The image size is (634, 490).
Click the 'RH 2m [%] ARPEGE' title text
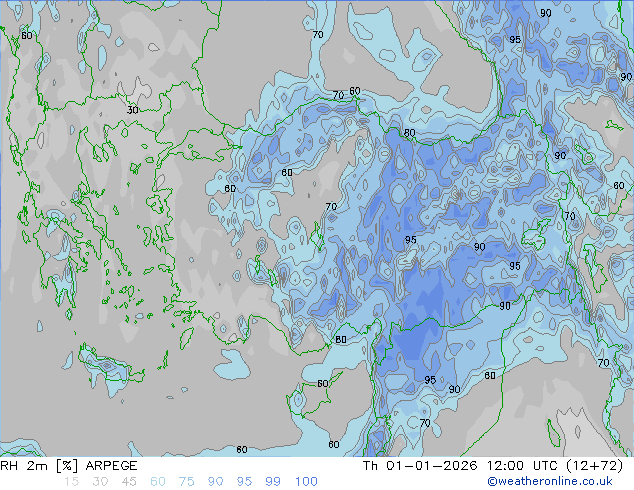pos(69,466)
